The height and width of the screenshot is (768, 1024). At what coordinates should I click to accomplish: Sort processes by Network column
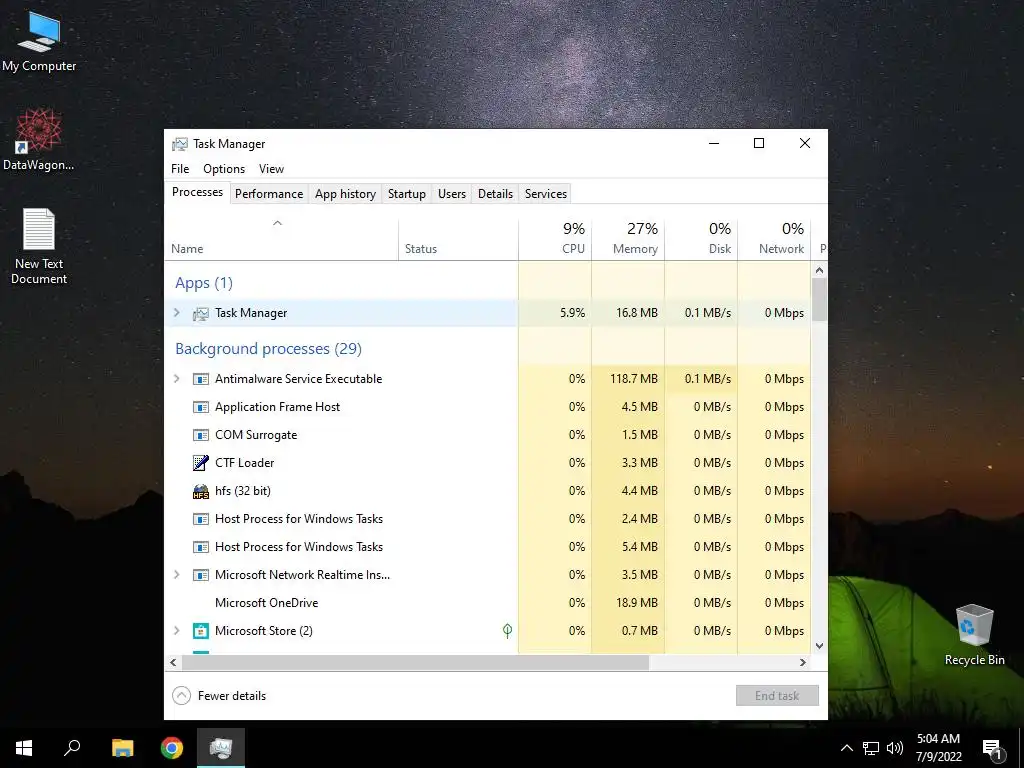pos(775,240)
